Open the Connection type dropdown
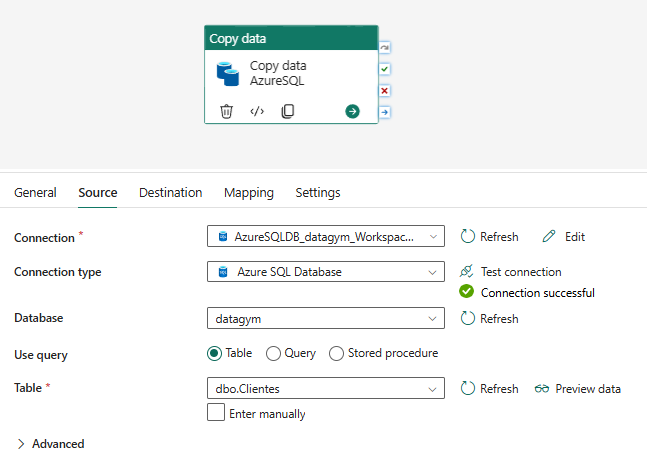The image size is (647, 457). (326, 271)
